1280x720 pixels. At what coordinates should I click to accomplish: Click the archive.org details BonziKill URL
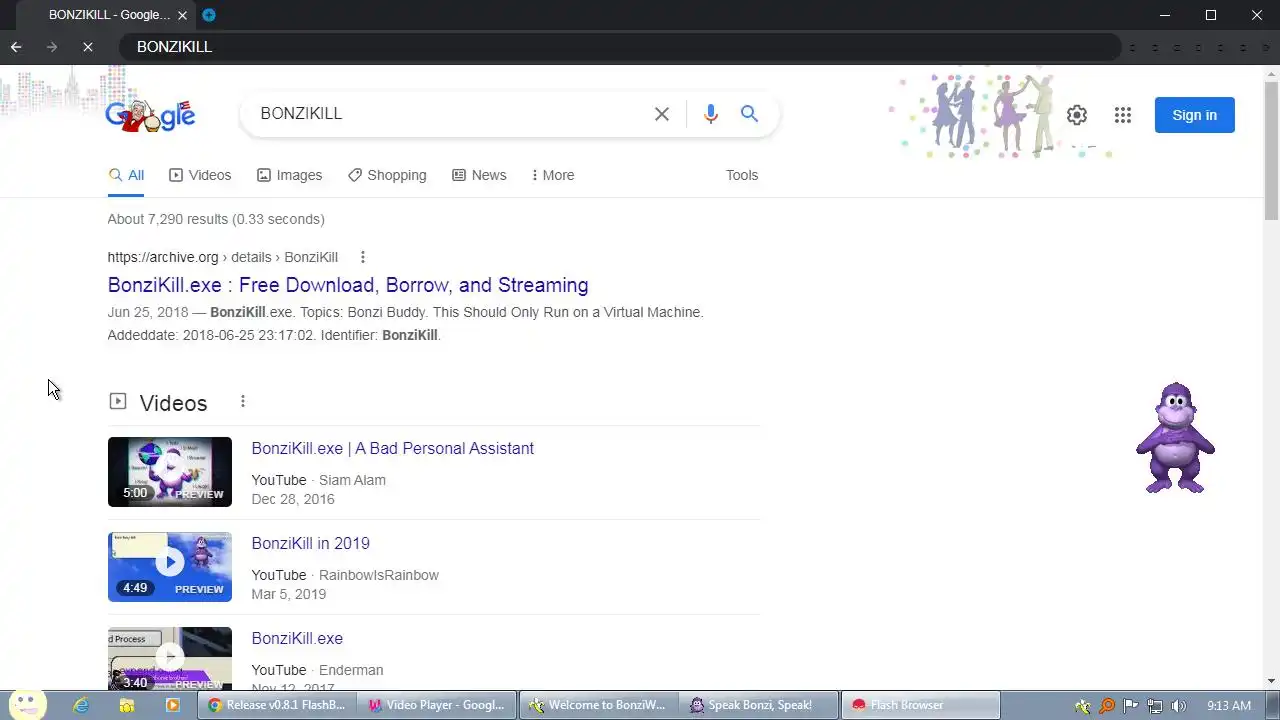coord(223,257)
